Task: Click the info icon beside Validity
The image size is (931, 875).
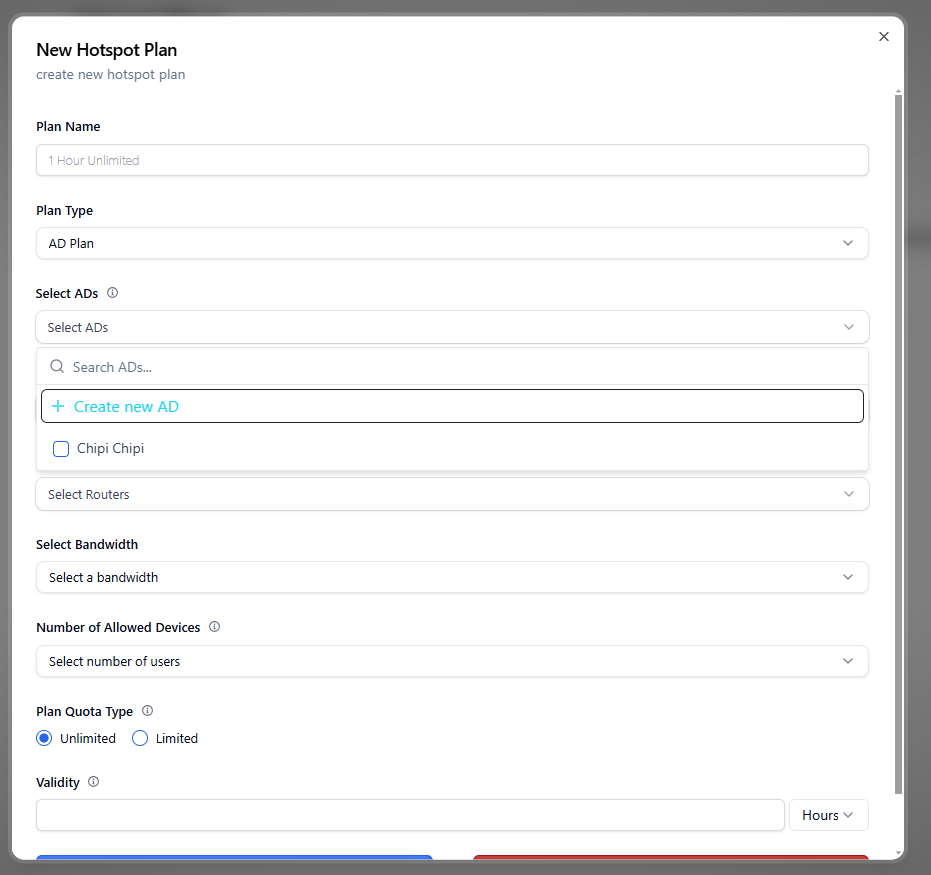Action: 93,782
